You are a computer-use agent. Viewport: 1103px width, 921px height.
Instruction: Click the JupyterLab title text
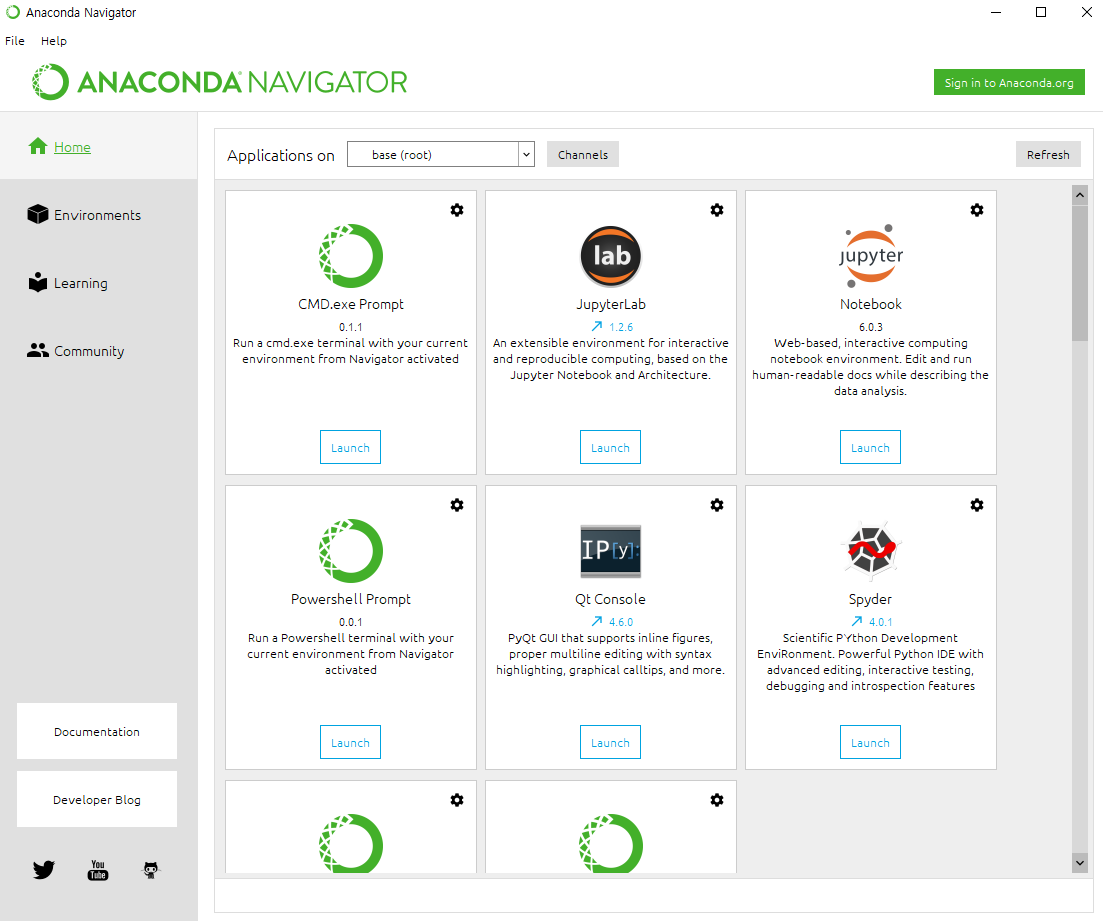pyautogui.click(x=611, y=304)
